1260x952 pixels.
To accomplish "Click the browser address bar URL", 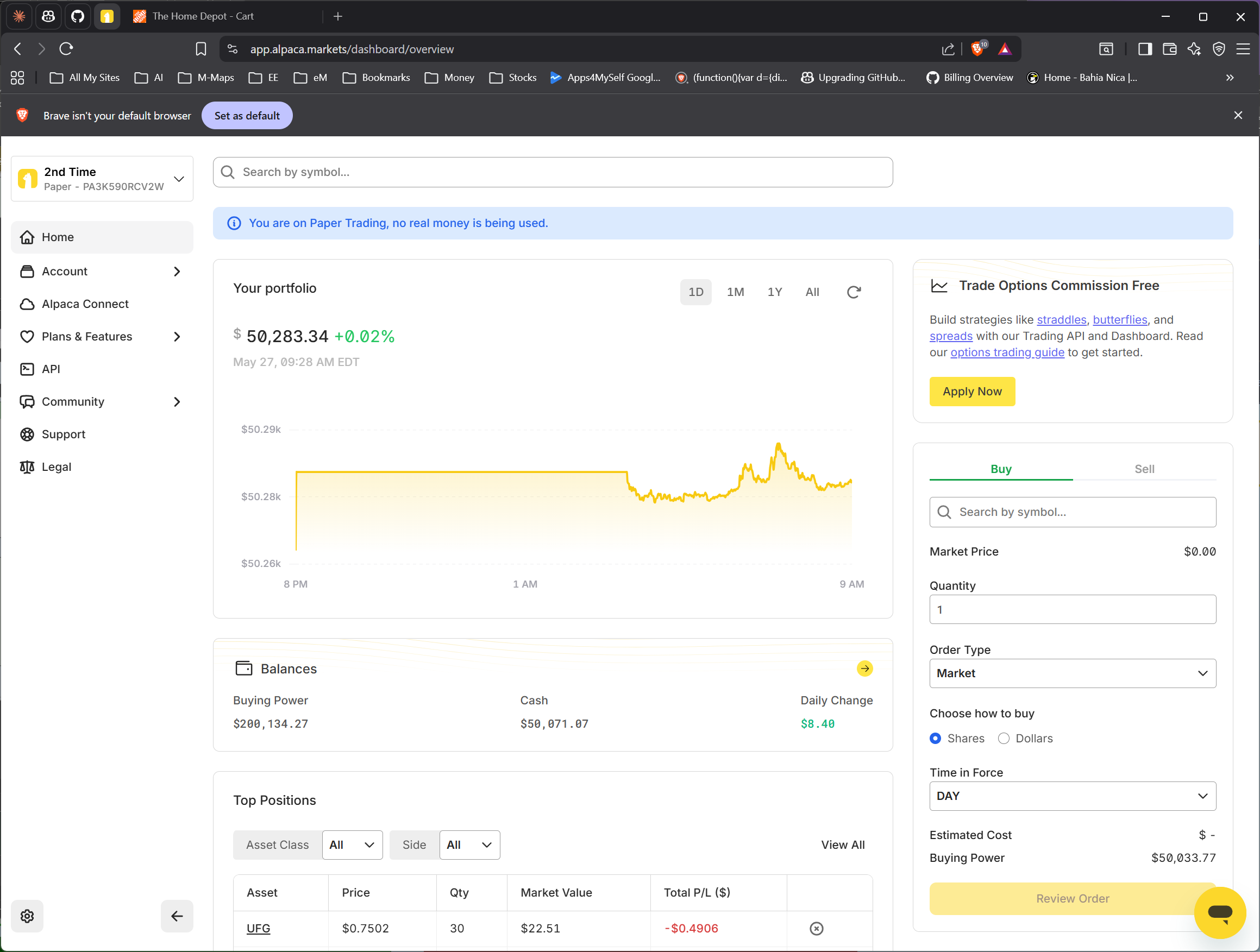I will pos(352,49).
